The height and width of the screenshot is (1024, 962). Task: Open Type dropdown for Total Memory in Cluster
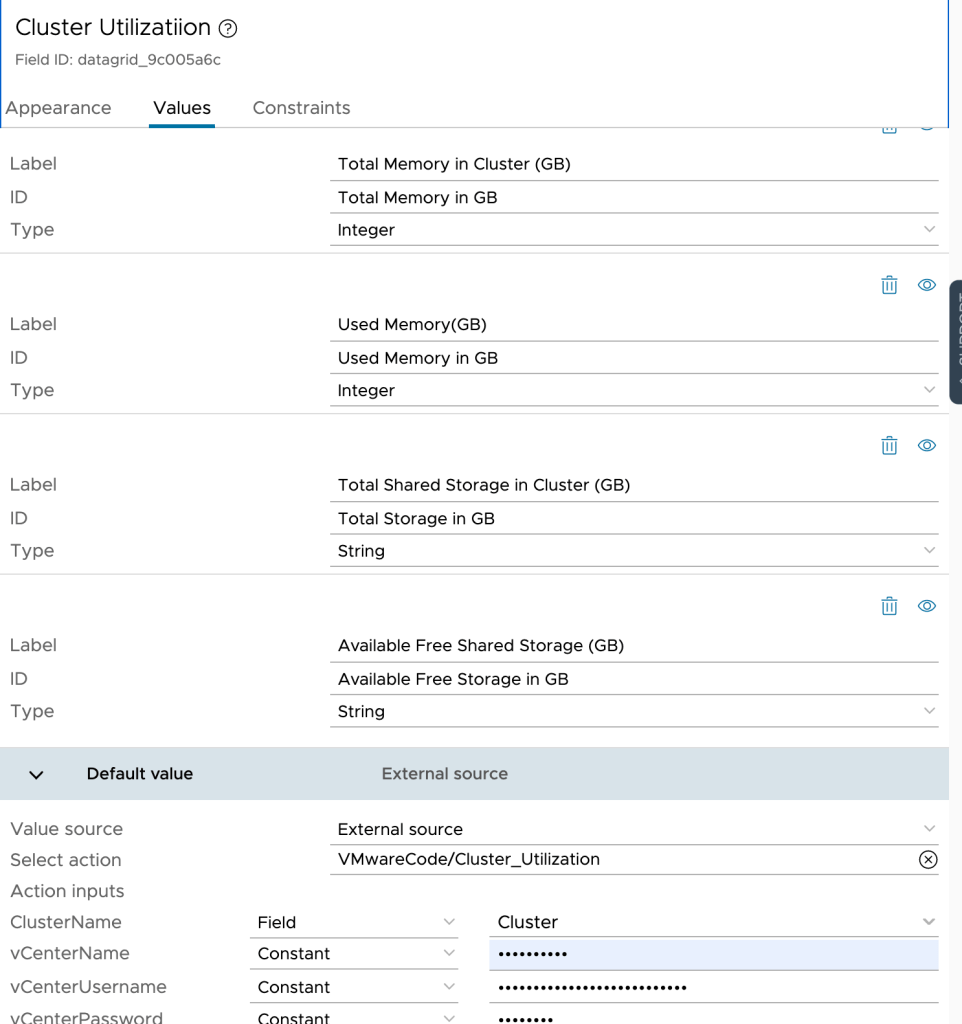(634, 230)
